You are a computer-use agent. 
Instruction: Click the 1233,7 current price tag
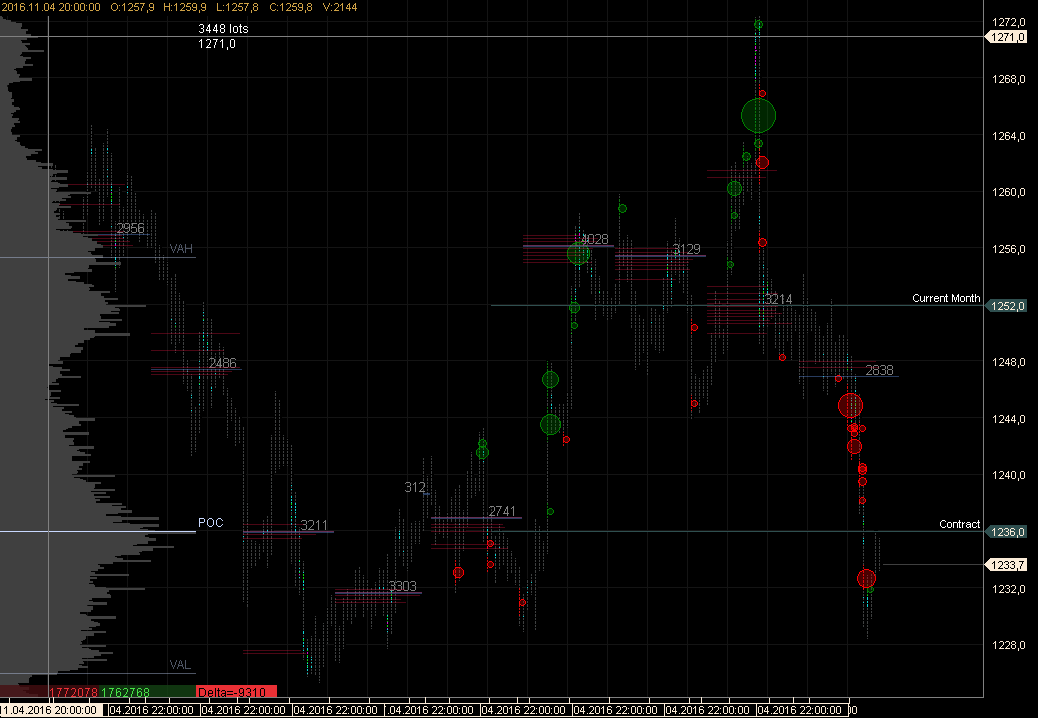[x=1008, y=565]
